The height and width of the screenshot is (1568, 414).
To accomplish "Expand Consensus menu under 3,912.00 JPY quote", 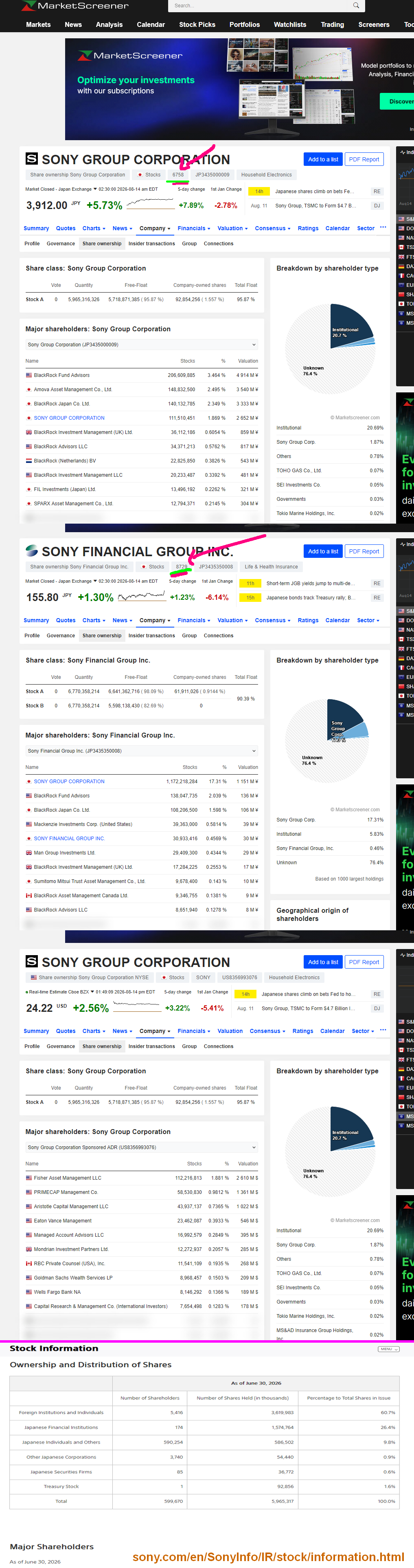I will tap(272, 228).
